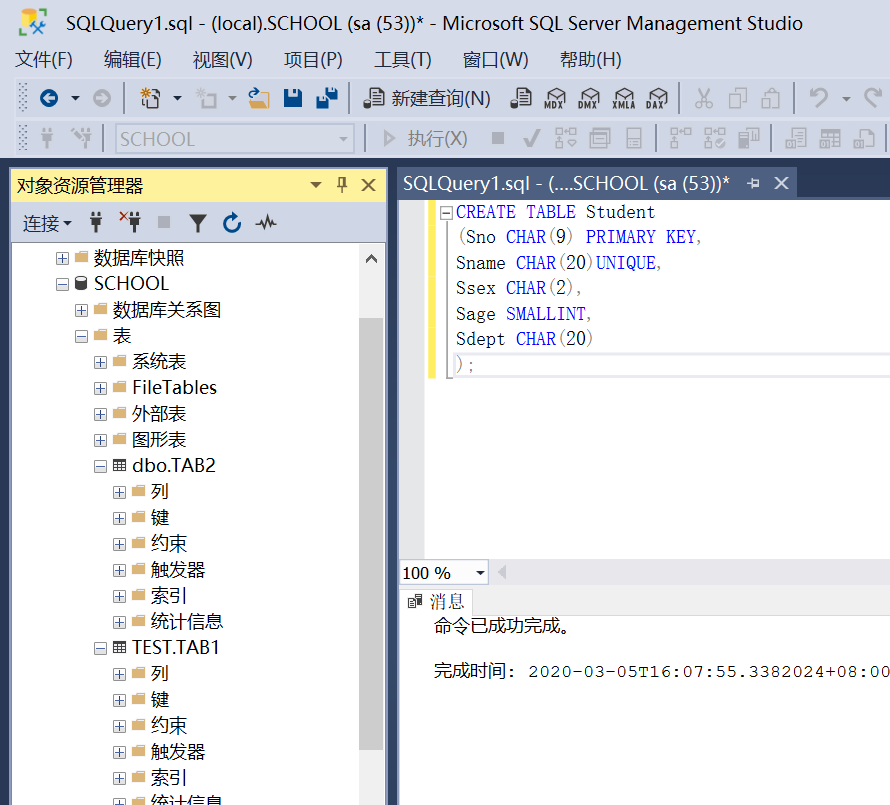Switch to the 消息 results tab
Viewport: 890px width, 805px height.
pyautogui.click(x=436, y=602)
